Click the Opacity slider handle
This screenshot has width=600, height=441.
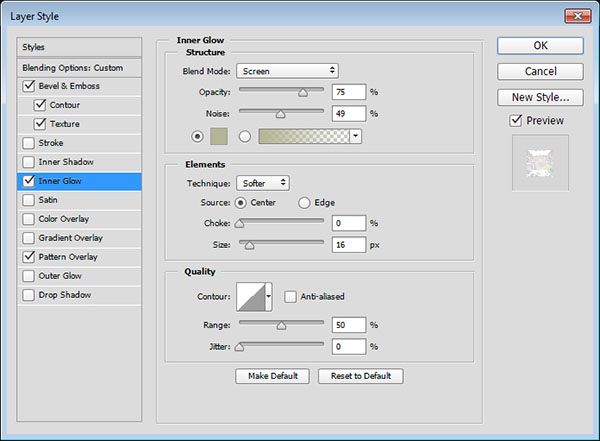point(302,92)
